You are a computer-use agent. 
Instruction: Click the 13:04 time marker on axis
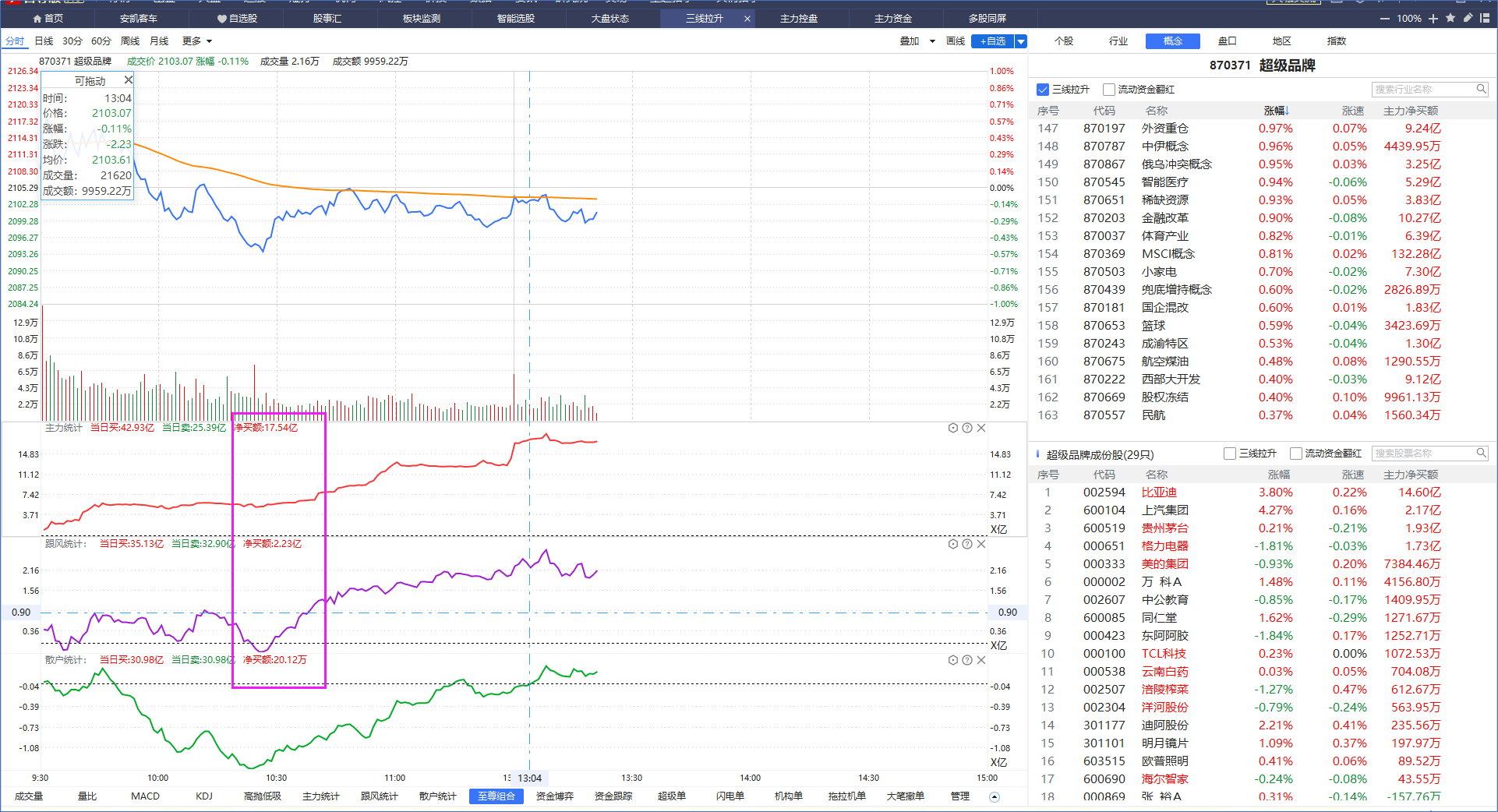pyautogui.click(x=530, y=778)
